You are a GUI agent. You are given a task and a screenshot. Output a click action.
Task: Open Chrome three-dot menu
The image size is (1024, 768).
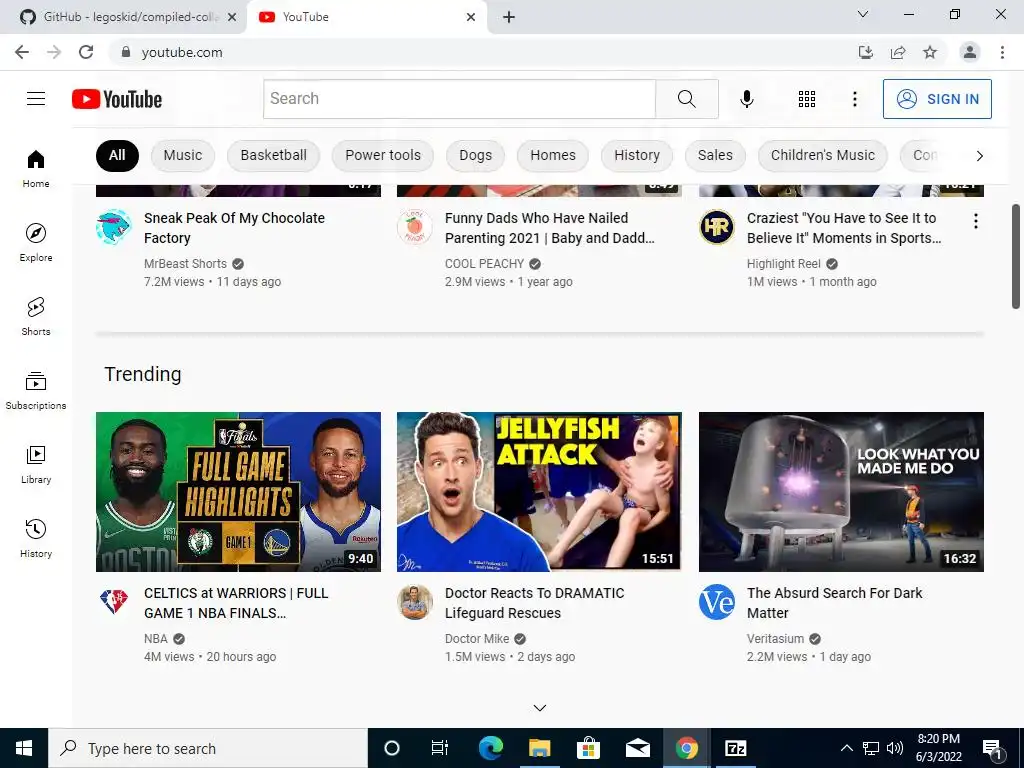tap(1002, 52)
